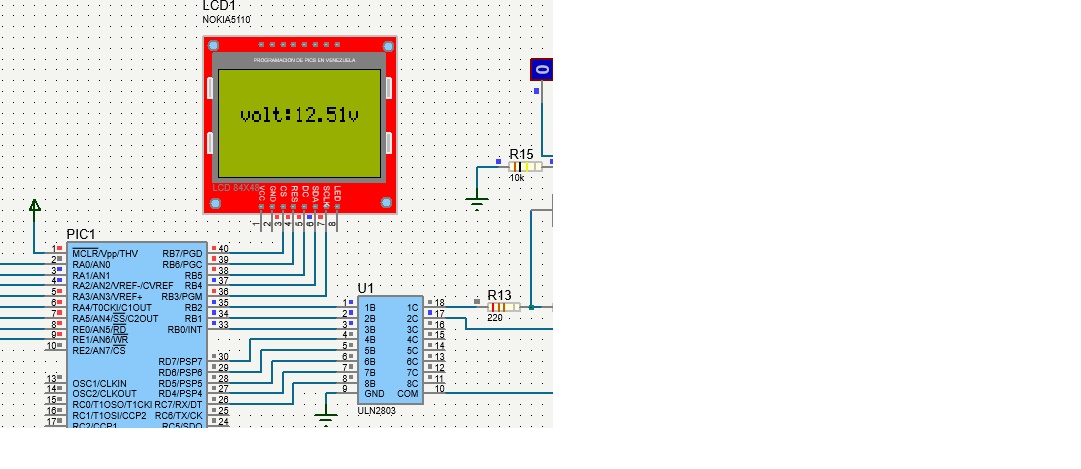This screenshot has width=1081, height=469.
Task: Click the RES pin label on the LCD
Action: pyautogui.click(x=294, y=194)
